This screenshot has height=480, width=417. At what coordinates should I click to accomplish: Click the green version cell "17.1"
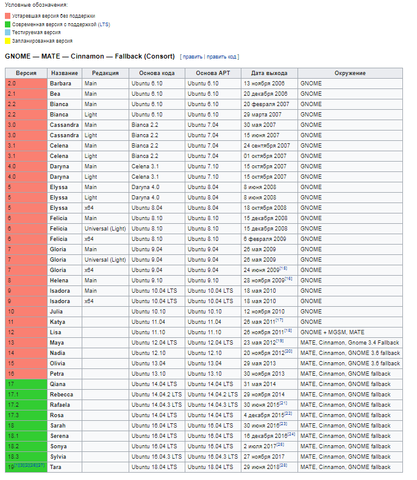26,394
